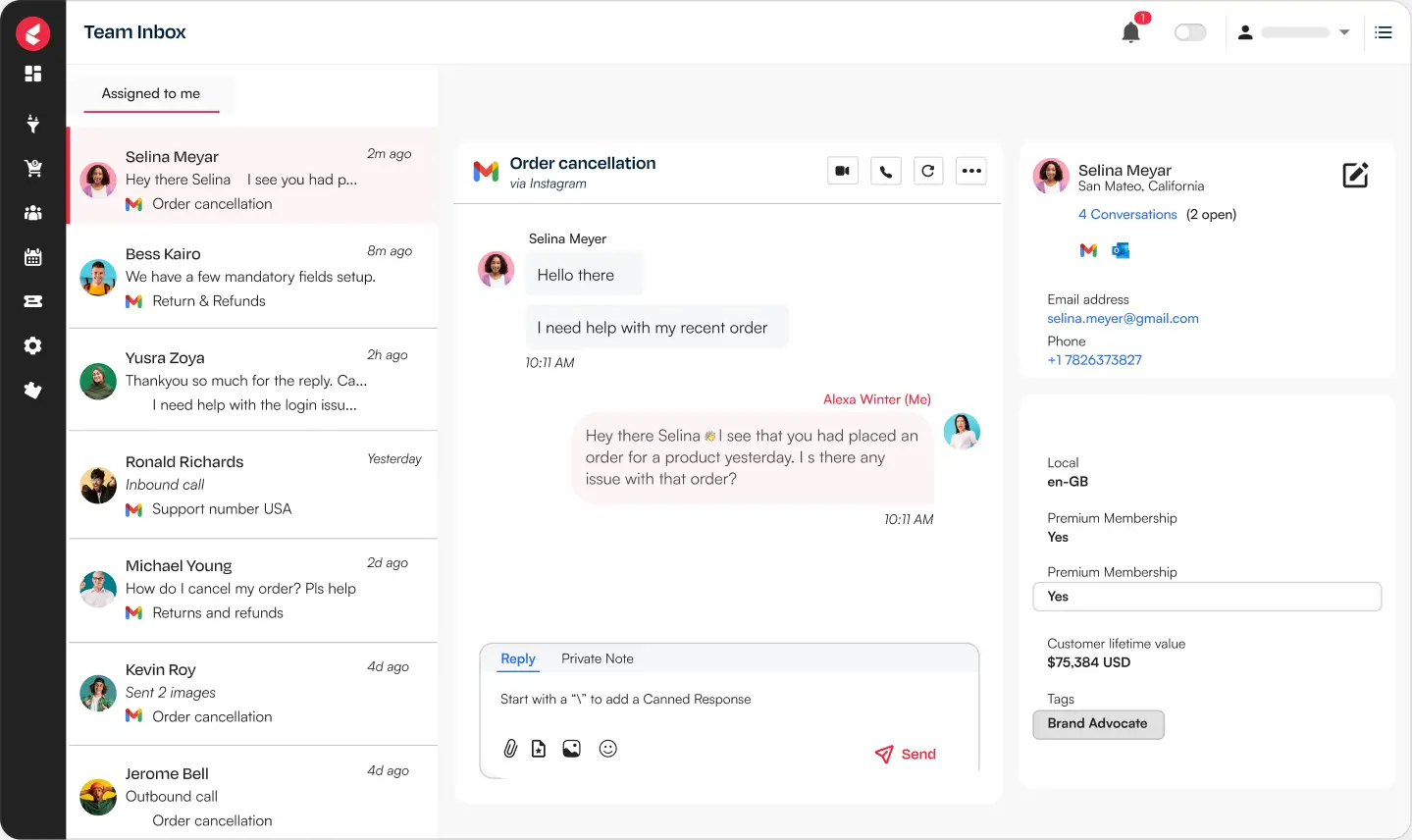Toggle the availability switch in header

[x=1190, y=32]
